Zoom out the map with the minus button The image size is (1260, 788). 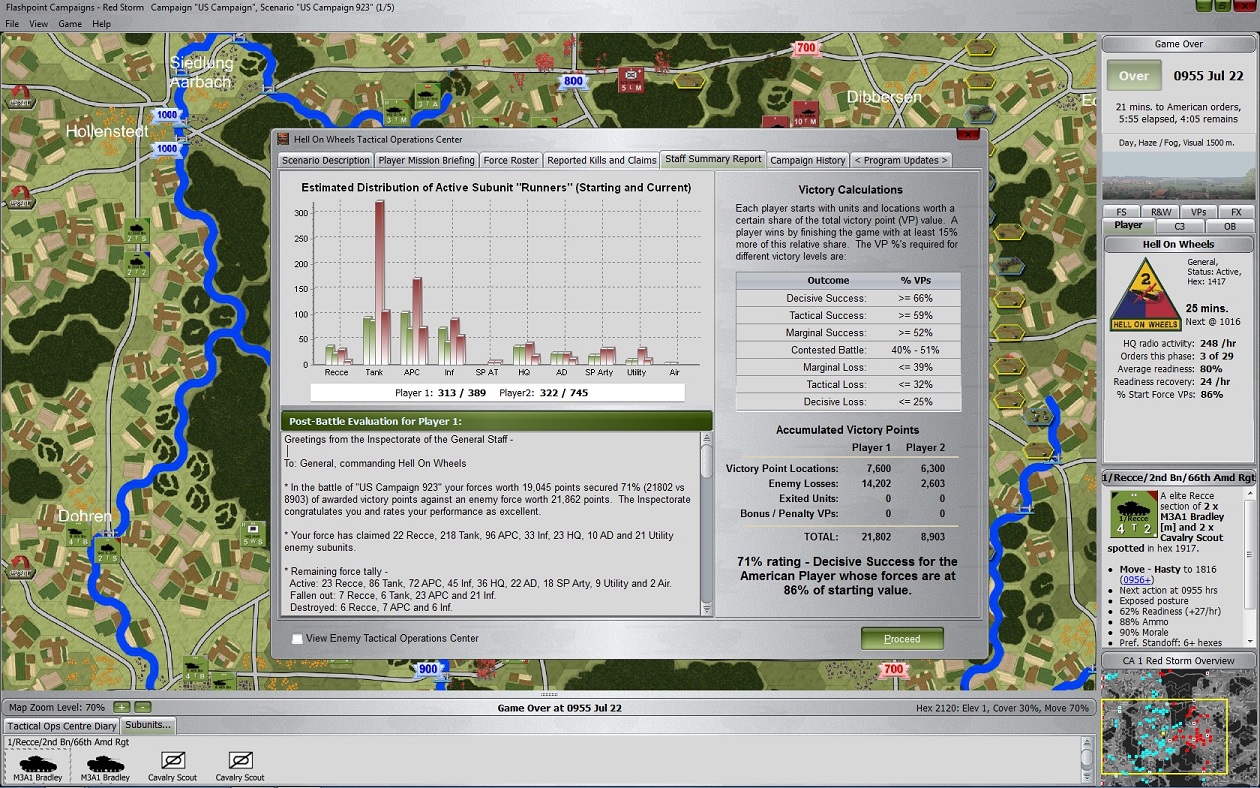[142, 707]
